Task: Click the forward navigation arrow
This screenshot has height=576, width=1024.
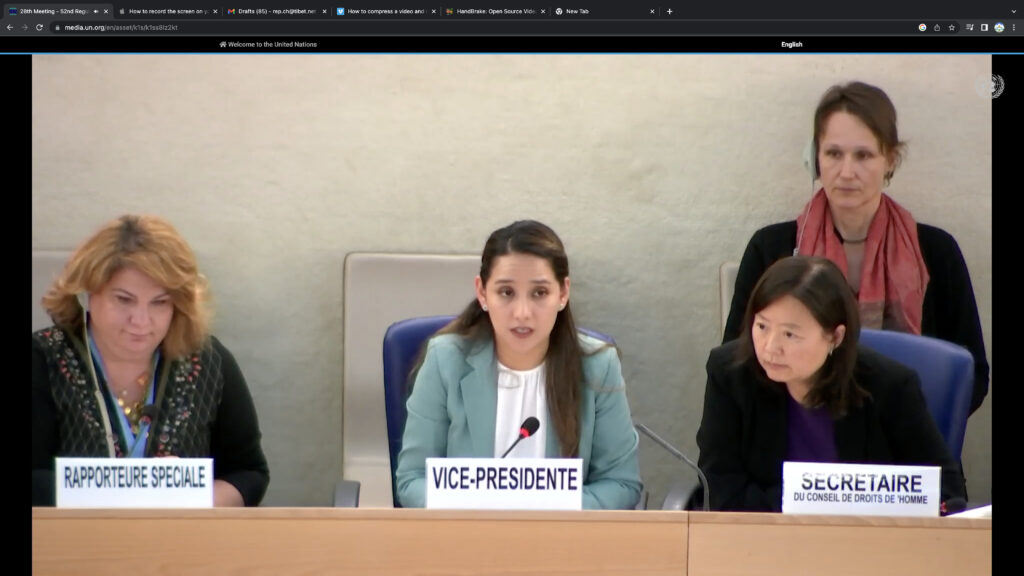Action: click(24, 27)
